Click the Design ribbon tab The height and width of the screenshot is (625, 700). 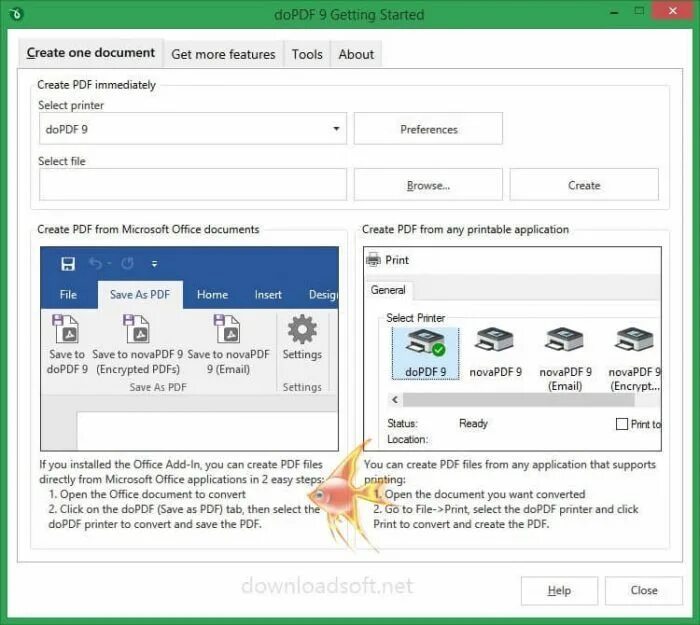coord(323,295)
